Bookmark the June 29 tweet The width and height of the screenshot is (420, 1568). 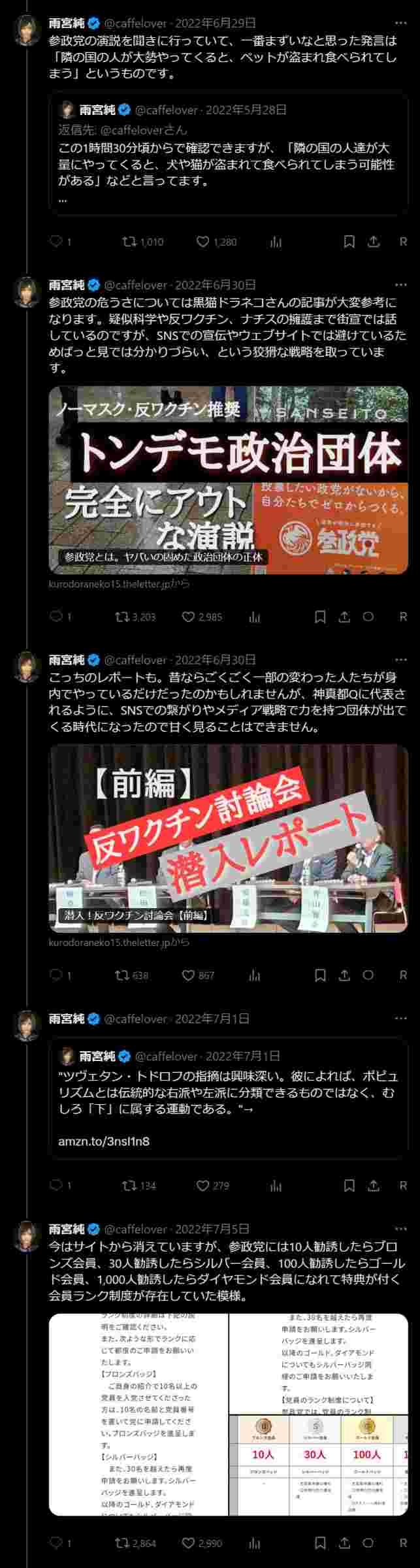(x=349, y=242)
